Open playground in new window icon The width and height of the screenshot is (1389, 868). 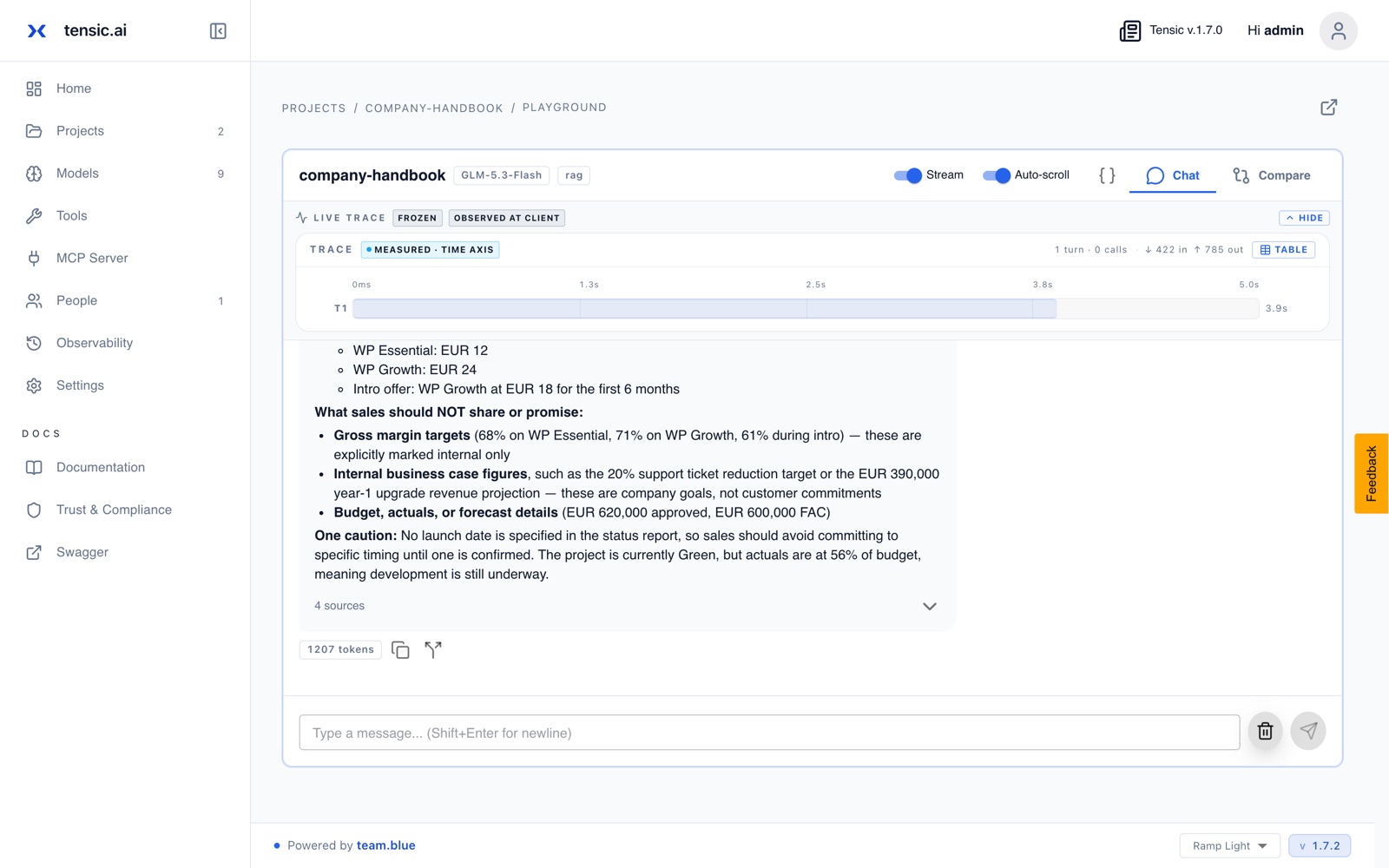[1328, 108]
